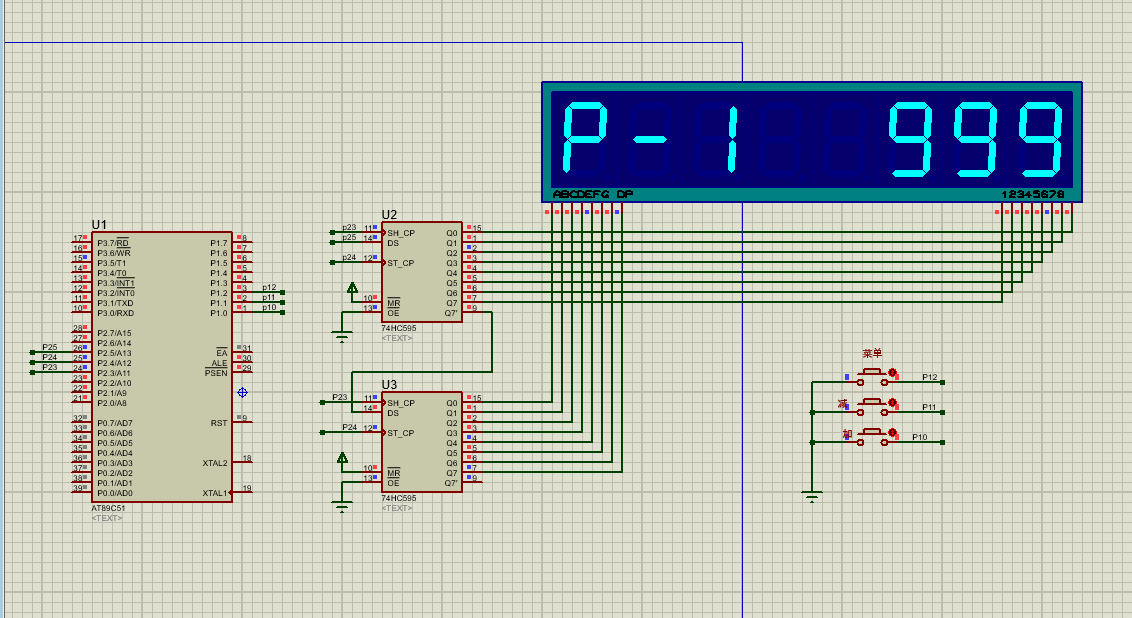
Task: Click the U1 reference label
Action: click(99, 225)
